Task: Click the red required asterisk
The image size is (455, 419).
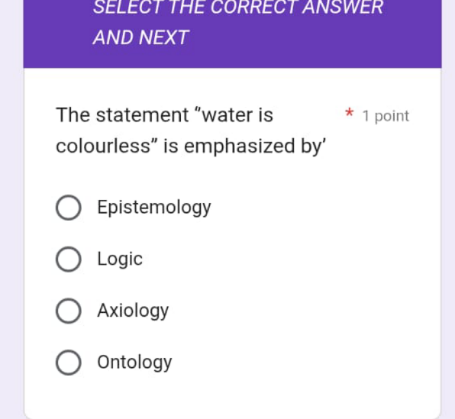Action: [349, 113]
